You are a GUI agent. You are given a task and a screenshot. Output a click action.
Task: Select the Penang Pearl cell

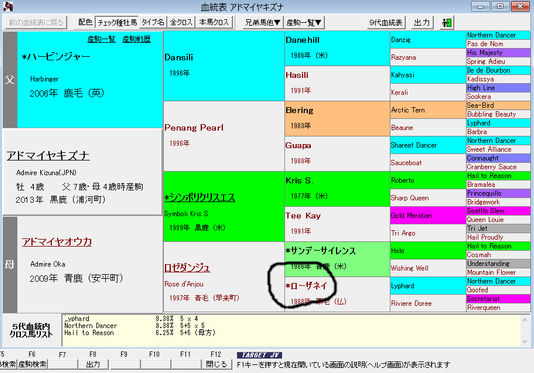(224, 136)
